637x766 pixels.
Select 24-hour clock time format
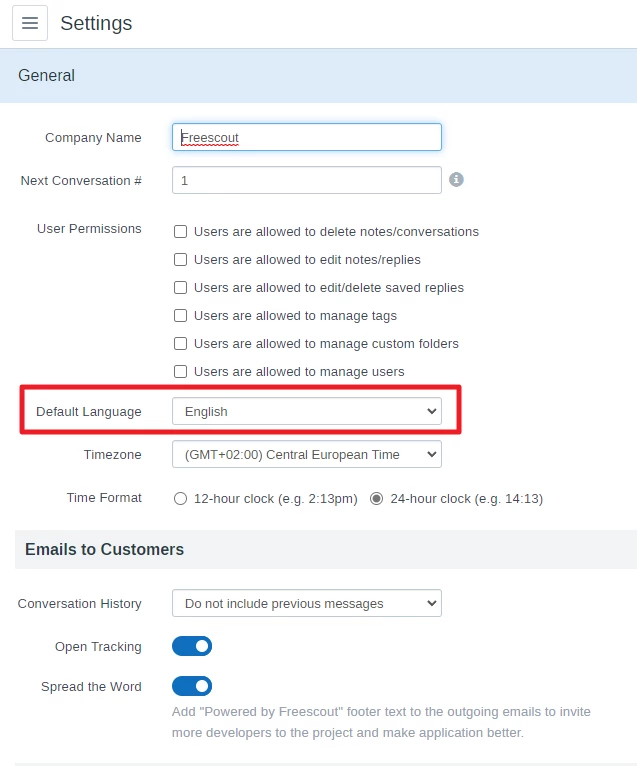(377, 498)
